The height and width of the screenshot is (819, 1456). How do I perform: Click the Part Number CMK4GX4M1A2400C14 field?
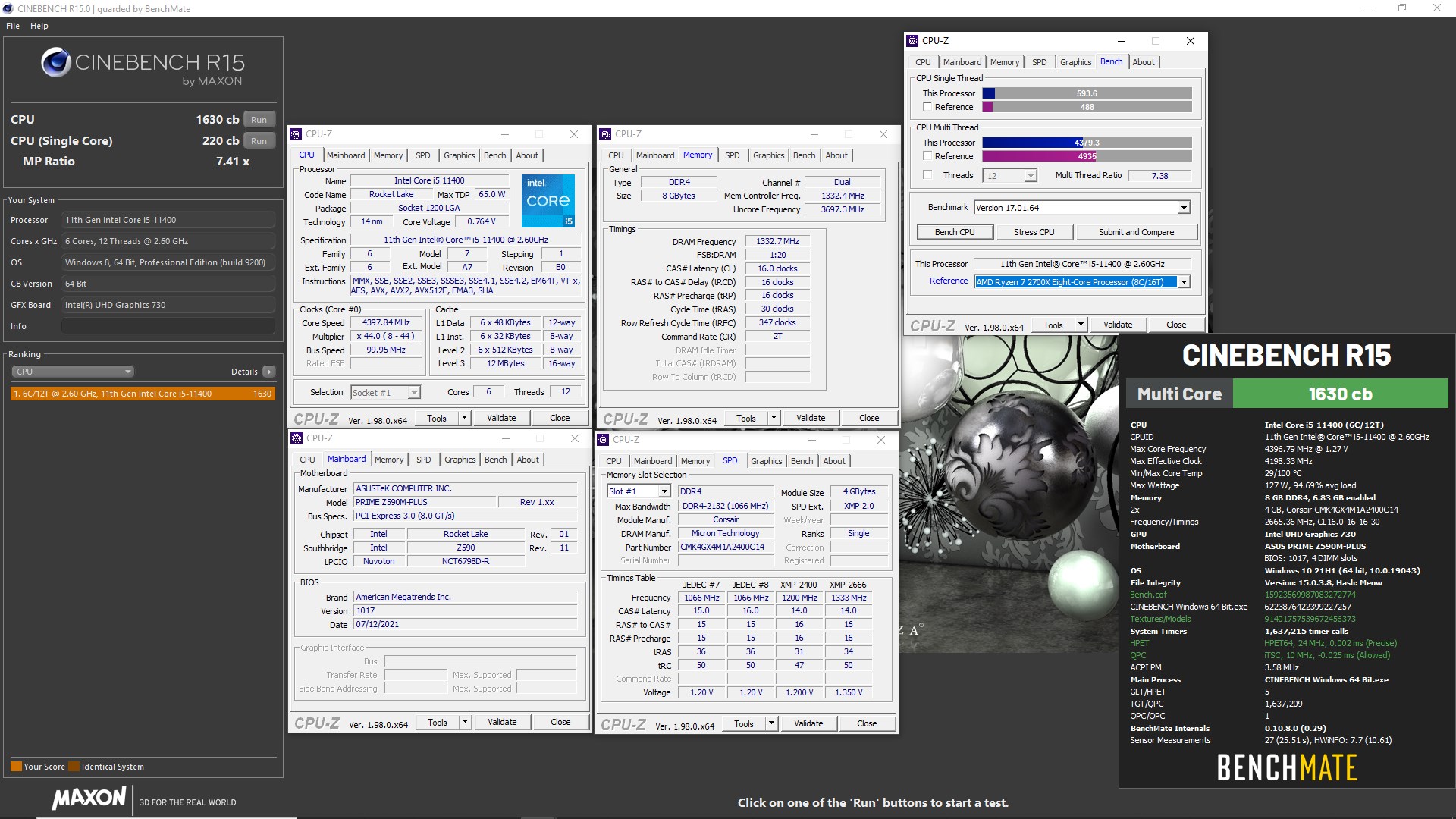[x=725, y=547]
